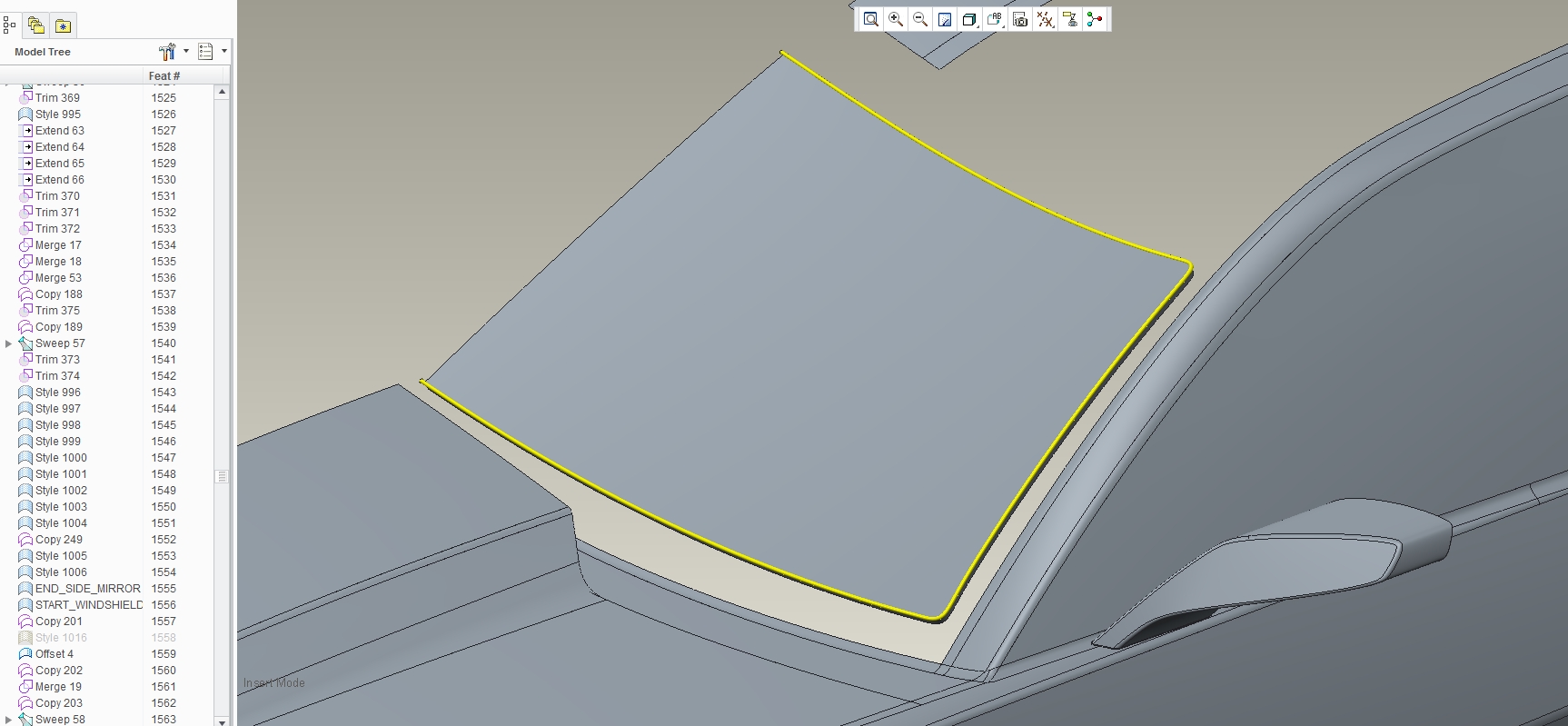Select the START_WINDSHIELD feature
Viewport: 1568px width, 726px height.
89,605
